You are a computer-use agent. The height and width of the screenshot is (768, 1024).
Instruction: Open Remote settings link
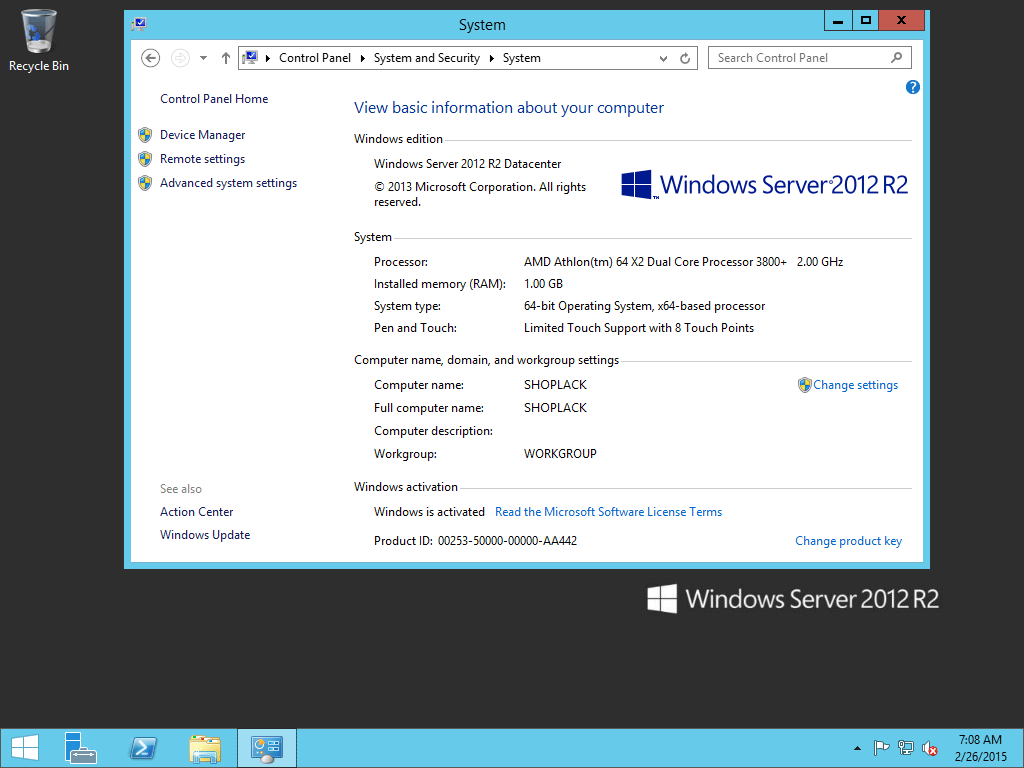click(x=202, y=159)
